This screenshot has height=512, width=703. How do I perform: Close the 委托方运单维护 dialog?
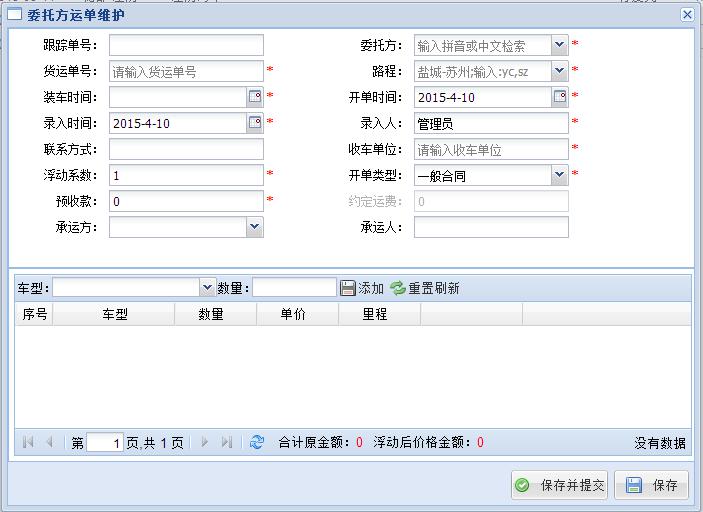(x=687, y=15)
